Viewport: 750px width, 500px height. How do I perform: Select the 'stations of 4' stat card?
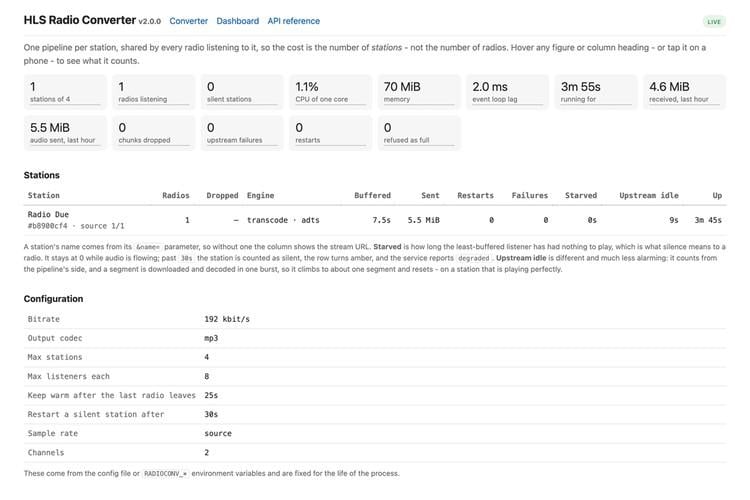click(65, 92)
